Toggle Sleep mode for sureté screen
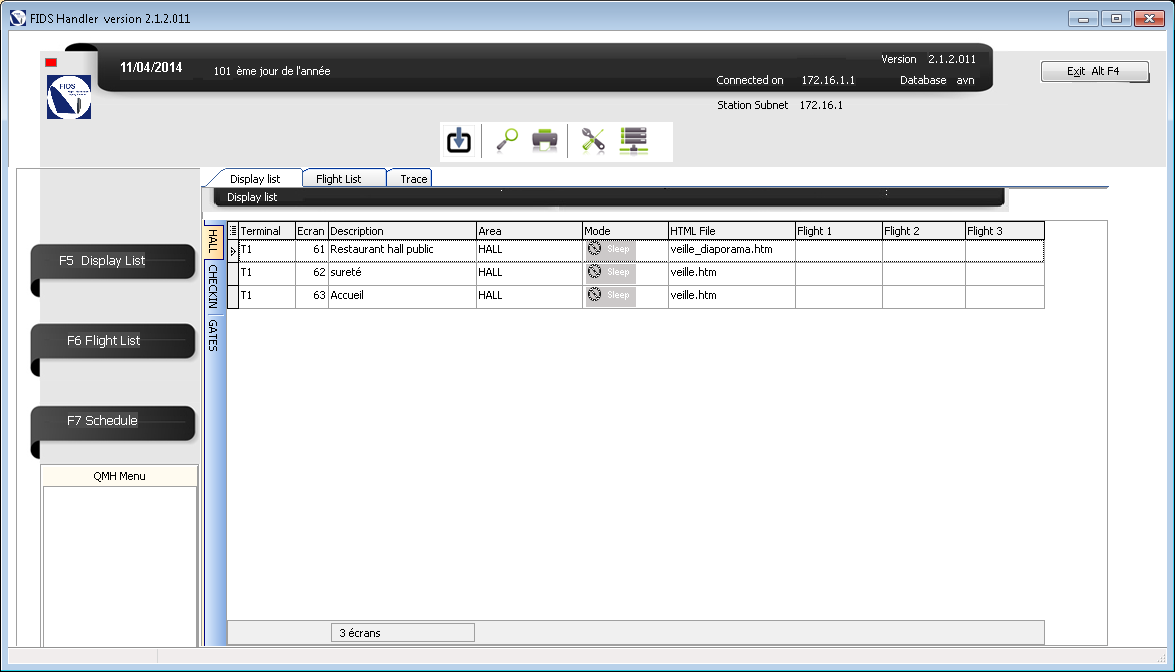This screenshot has width=1175, height=672. 610,272
